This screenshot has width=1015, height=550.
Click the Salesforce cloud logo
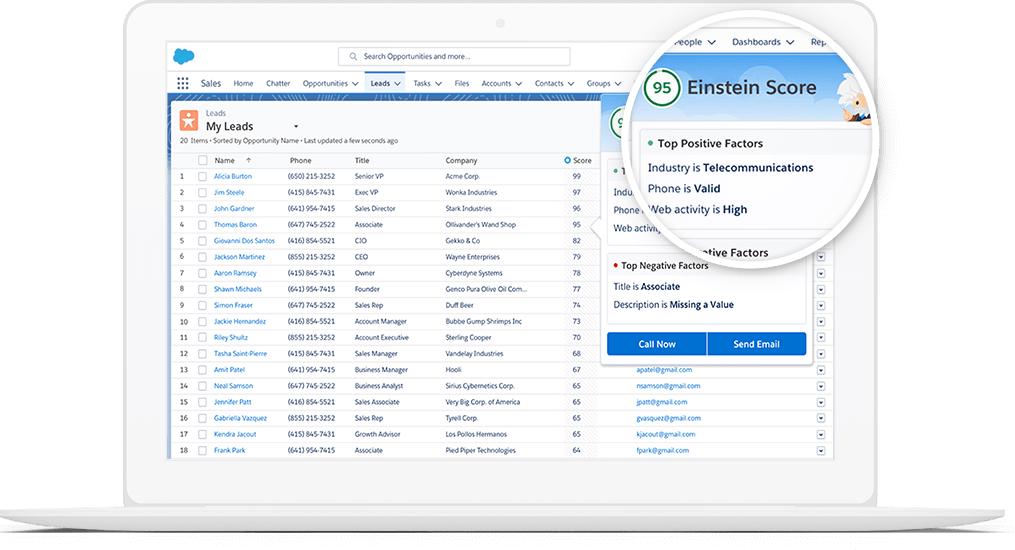183,57
